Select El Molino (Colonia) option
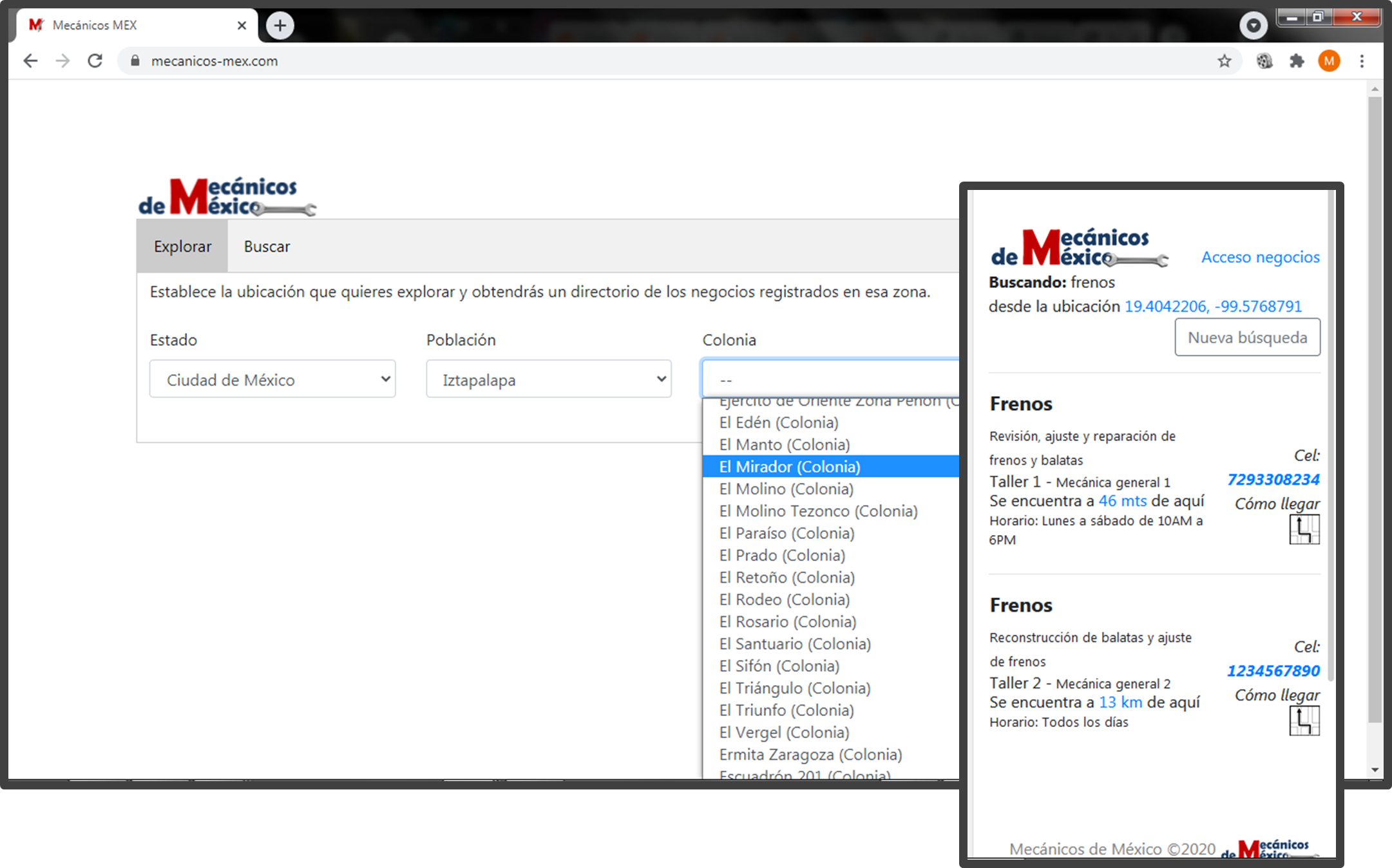The height and width of the screenshot is (868, 1392). pos(830,489)
